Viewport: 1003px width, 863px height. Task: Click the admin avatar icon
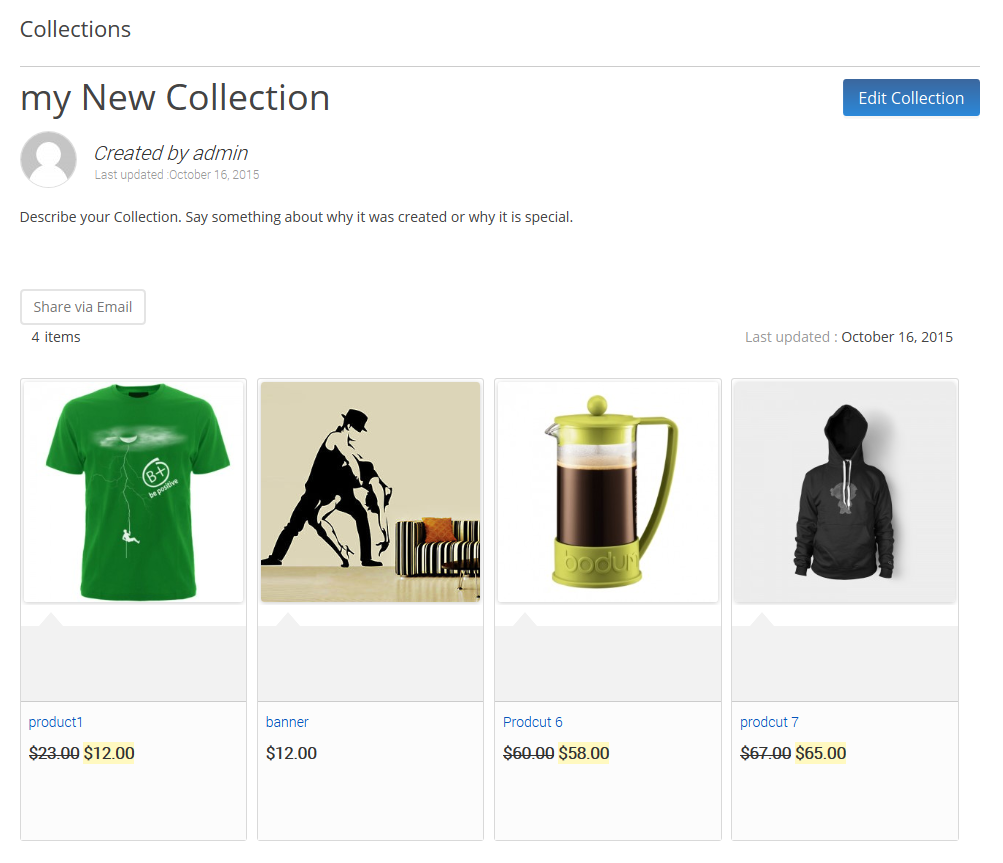(x=48, y=159)
